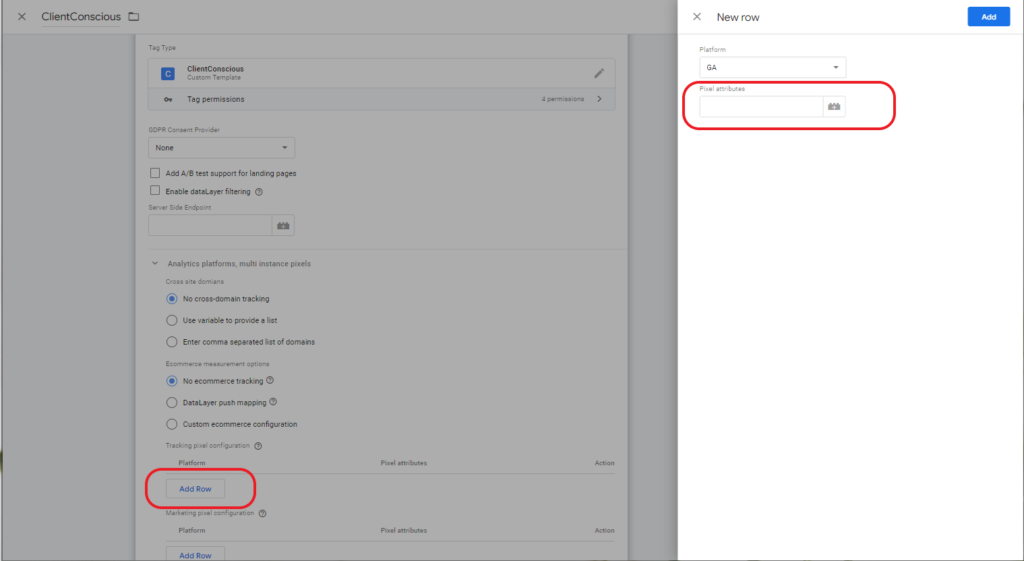Click the folder icon next to ClientConscious
The height and width of the screenshot is (561, 1024).
134,17
